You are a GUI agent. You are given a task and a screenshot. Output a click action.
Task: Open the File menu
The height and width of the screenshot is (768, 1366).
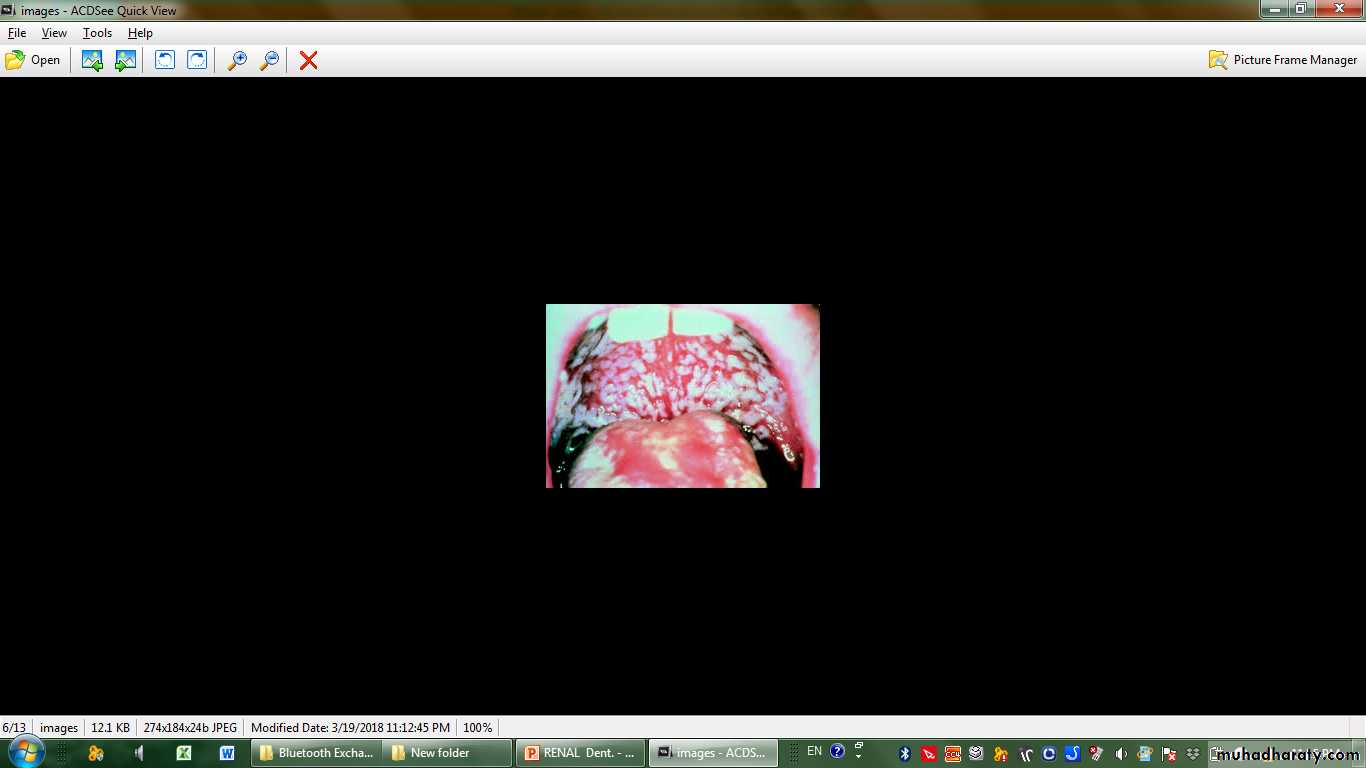pos(17,33)
